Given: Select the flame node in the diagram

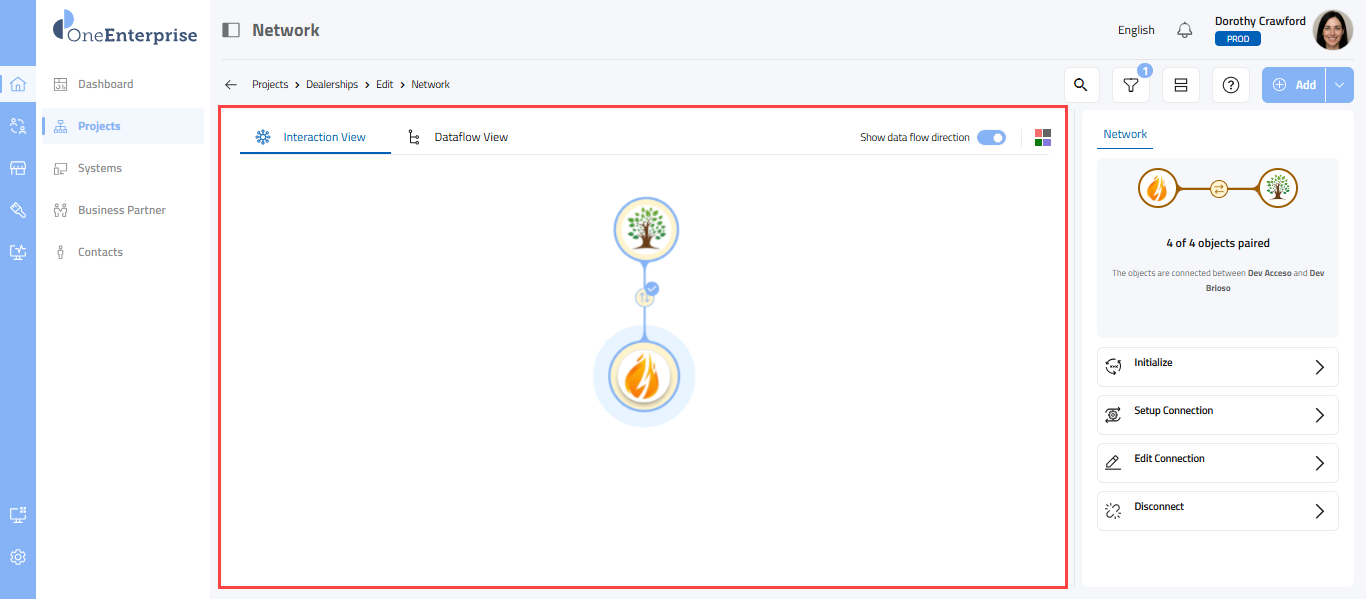Looking at the screenshot, I should click(x=644, y=377).
